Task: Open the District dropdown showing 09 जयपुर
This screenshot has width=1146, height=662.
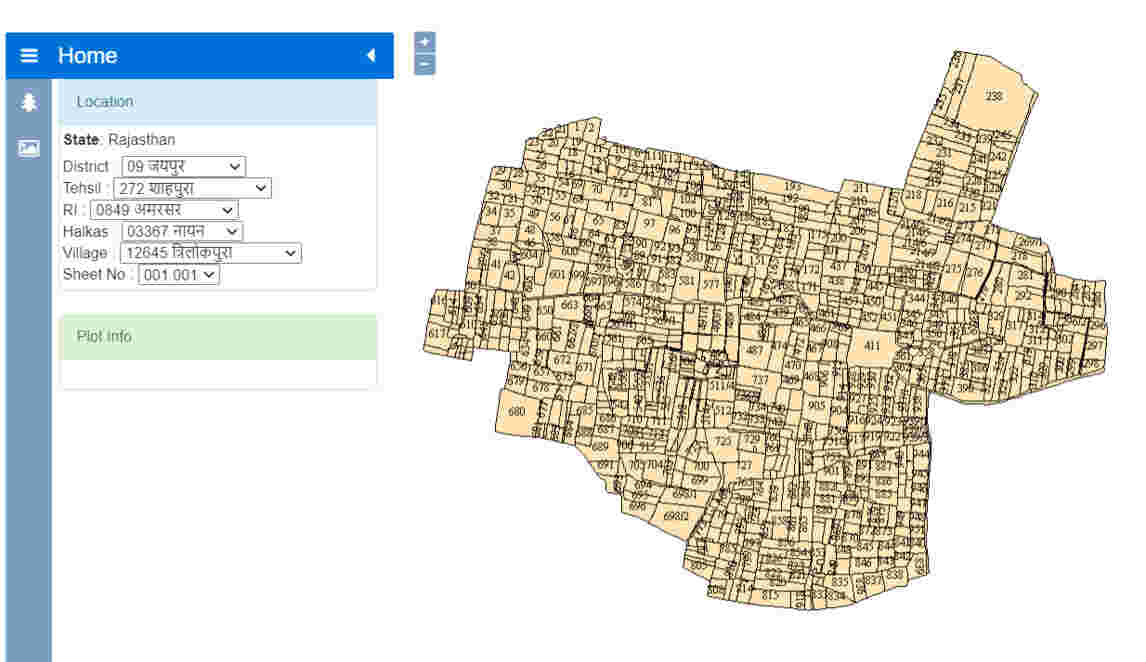Action: coord(183,167)
